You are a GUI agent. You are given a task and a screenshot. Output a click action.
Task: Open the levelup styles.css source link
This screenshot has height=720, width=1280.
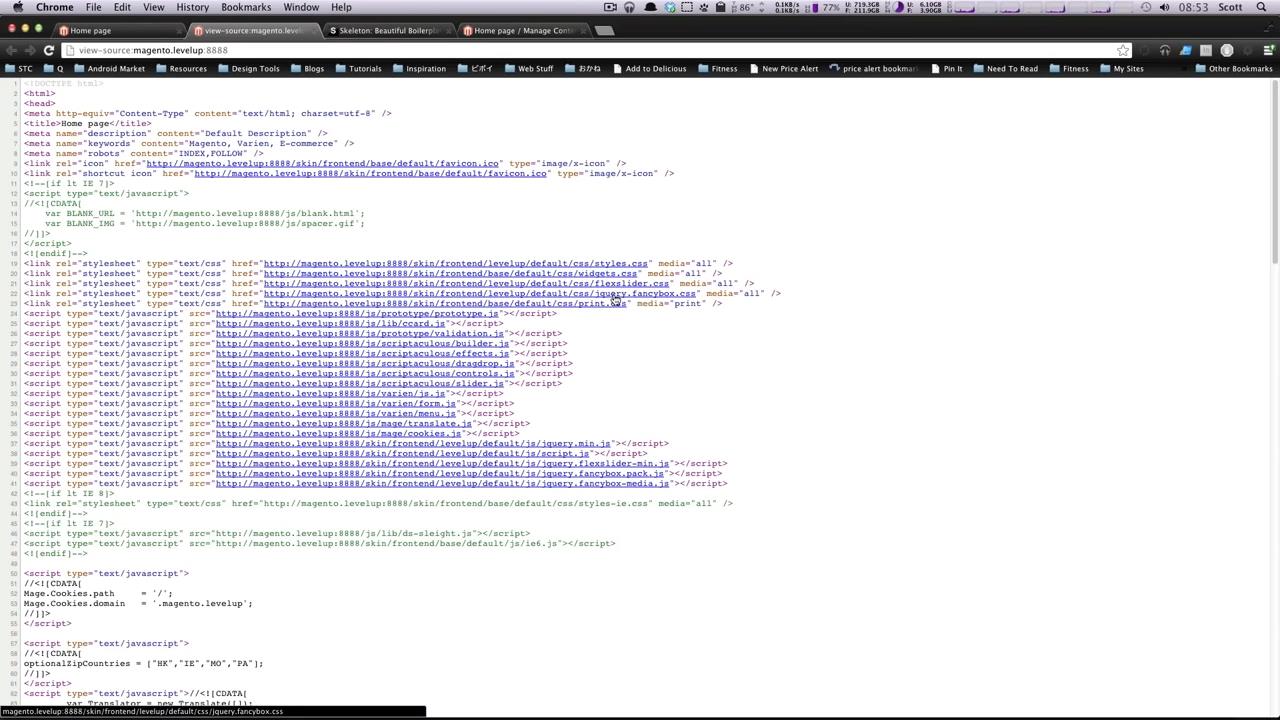[x=455, y=263]
